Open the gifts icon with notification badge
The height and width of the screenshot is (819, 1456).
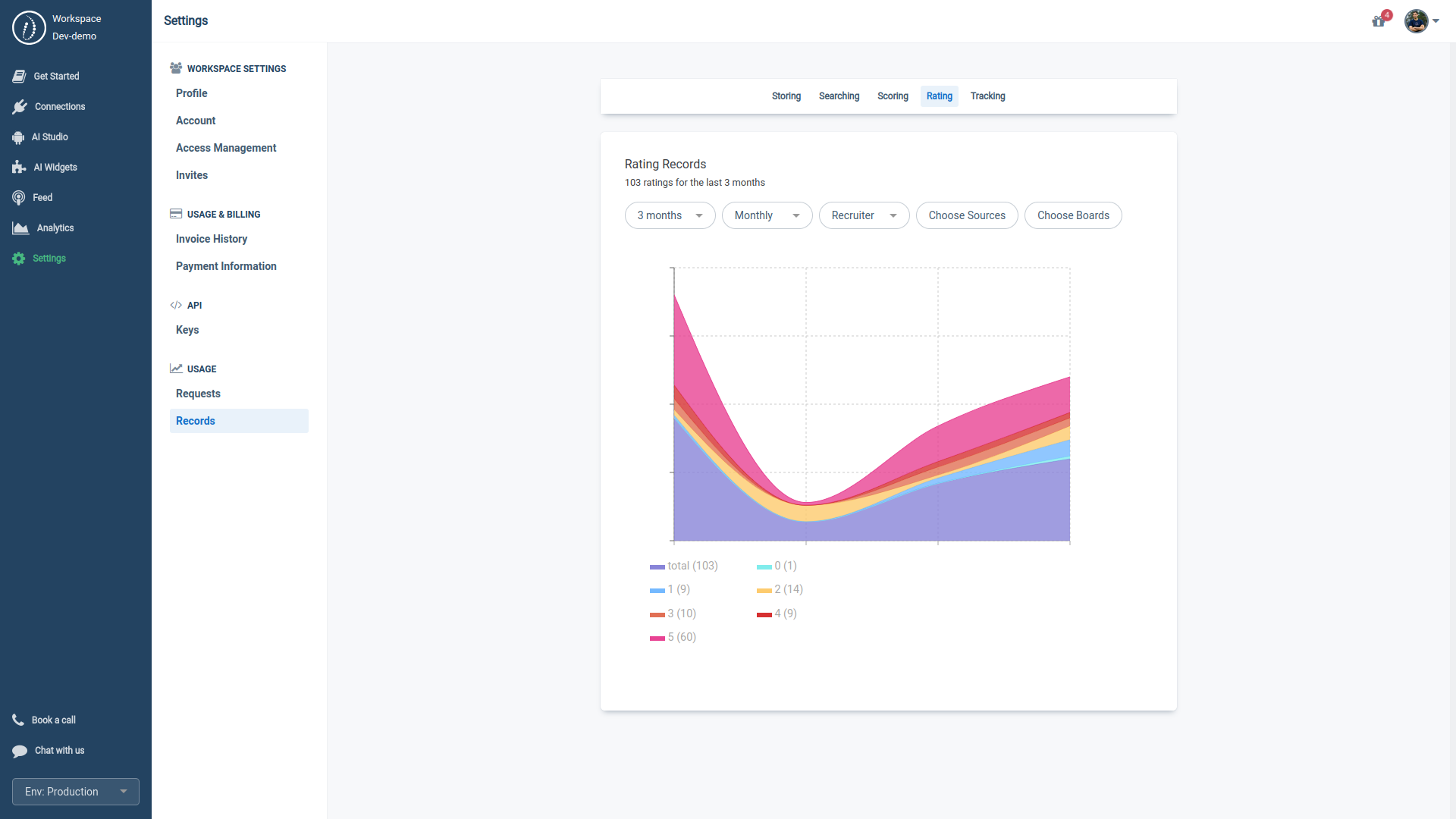[1378, 21]
